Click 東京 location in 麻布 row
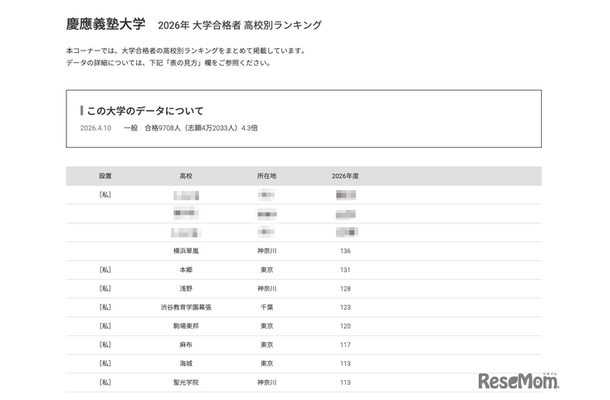The image size is (610, 400). coord(266,344)
